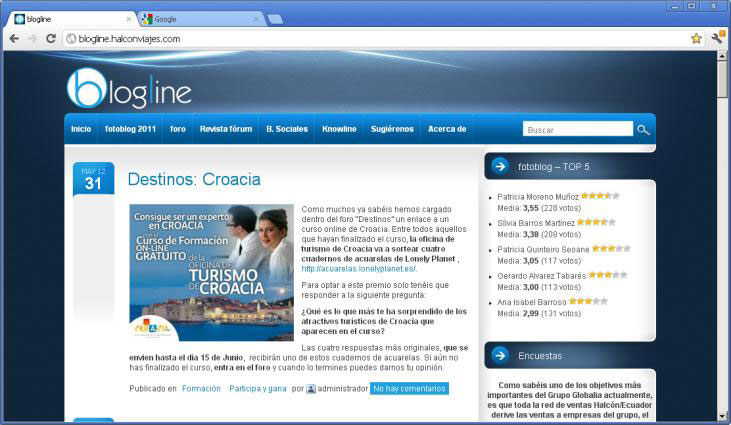Click the arrow icon beside Encuestas

(x=500, y=356)
